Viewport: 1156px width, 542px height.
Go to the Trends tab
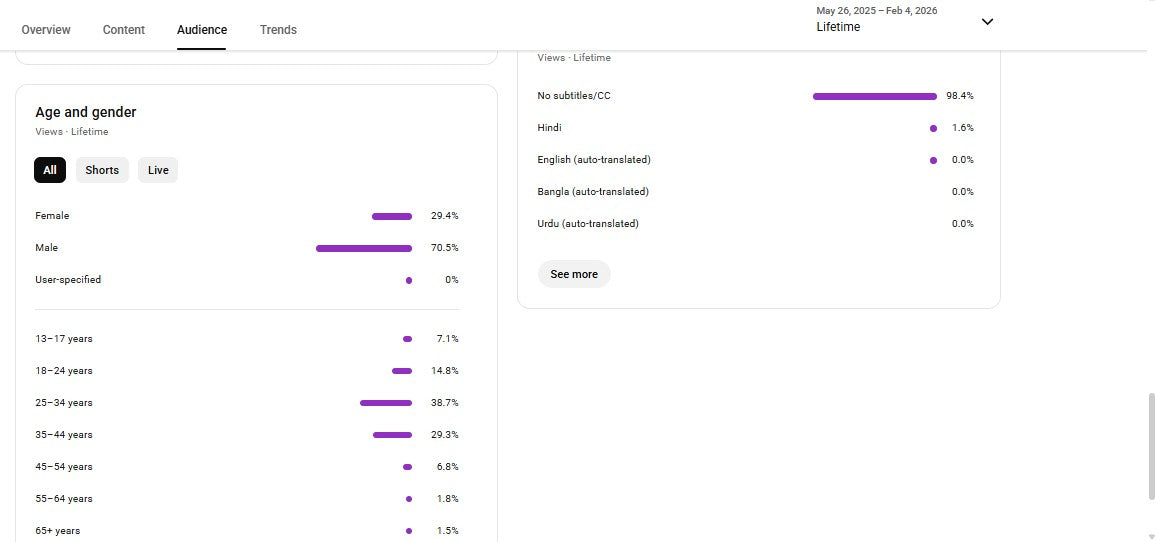278,30
